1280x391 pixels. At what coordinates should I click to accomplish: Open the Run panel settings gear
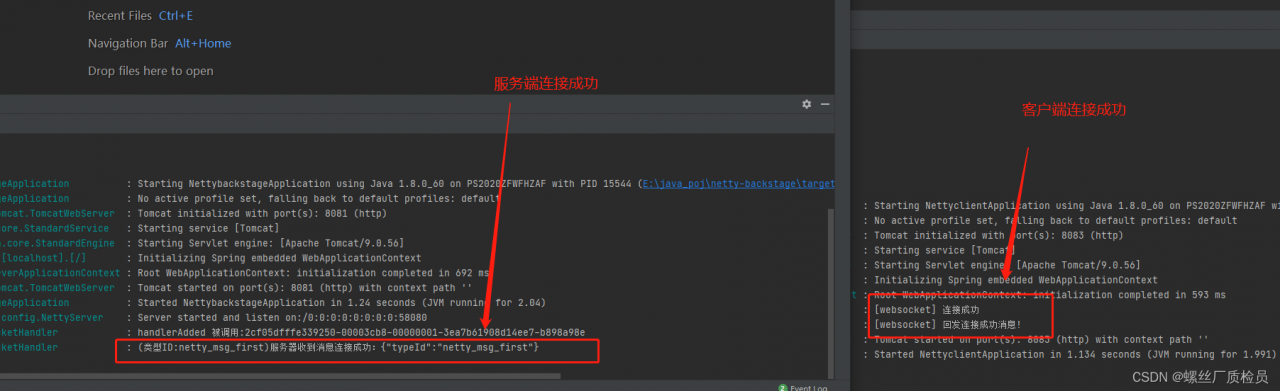[807, 104]
